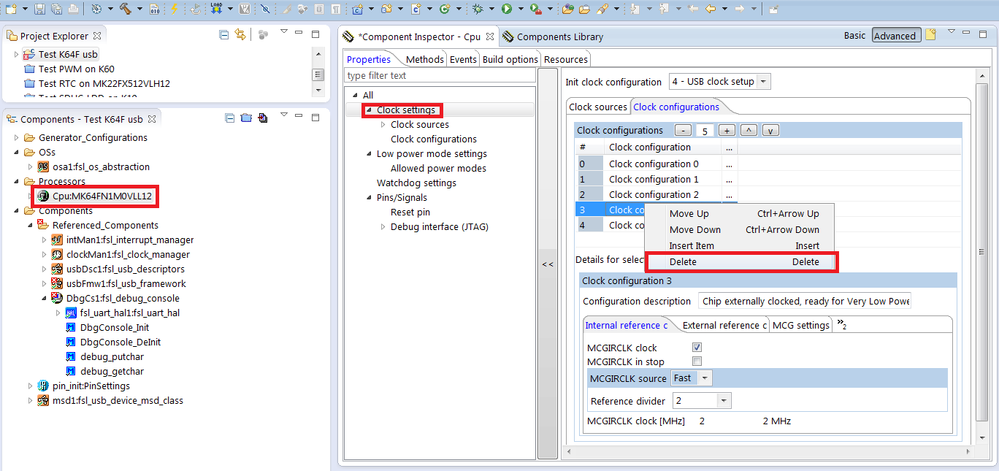Click the Debug bug icon
Viewport: 999px width, 471px height.
pos(477,9)
